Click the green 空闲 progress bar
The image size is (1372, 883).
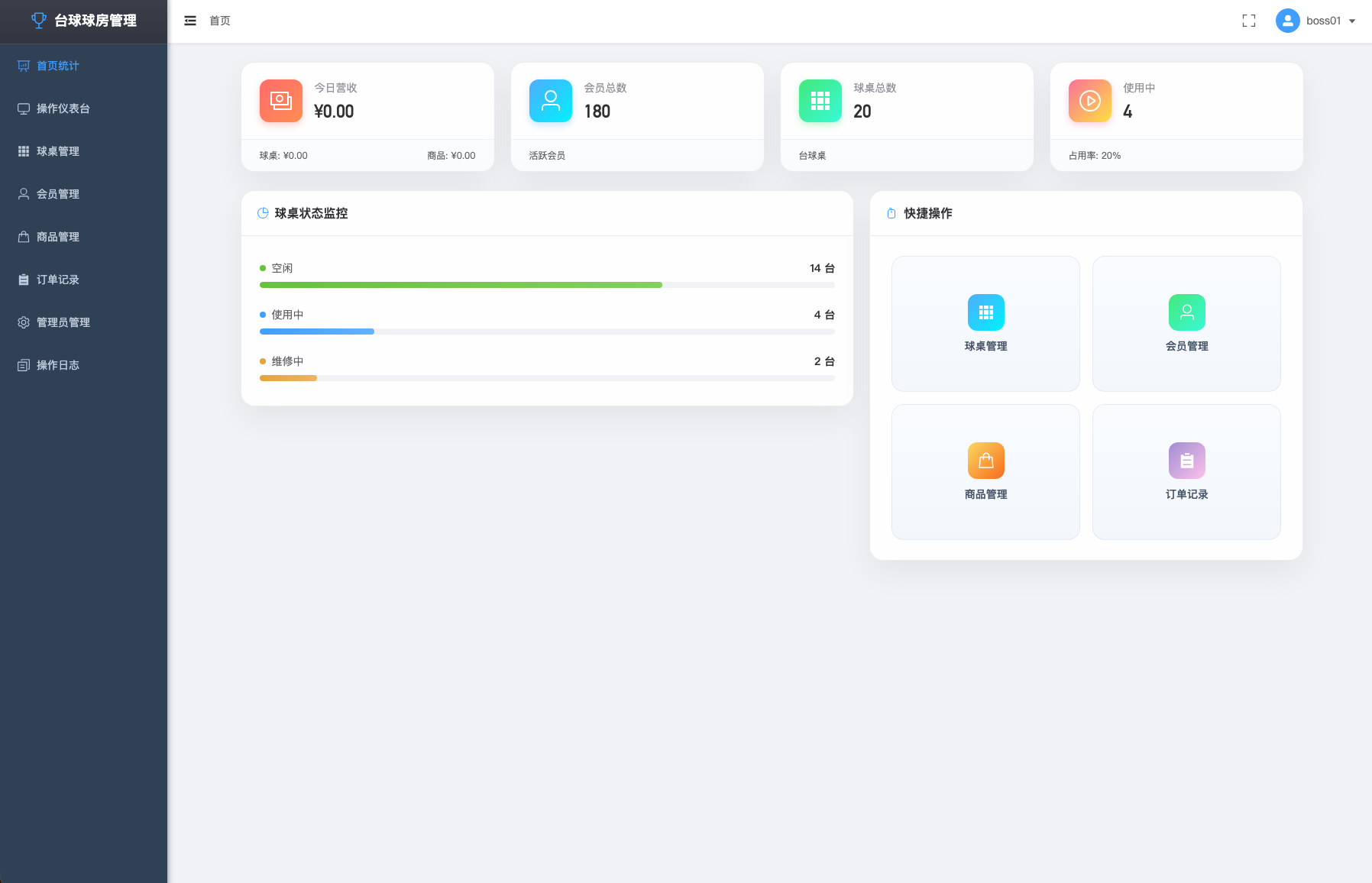coord(461,285)
